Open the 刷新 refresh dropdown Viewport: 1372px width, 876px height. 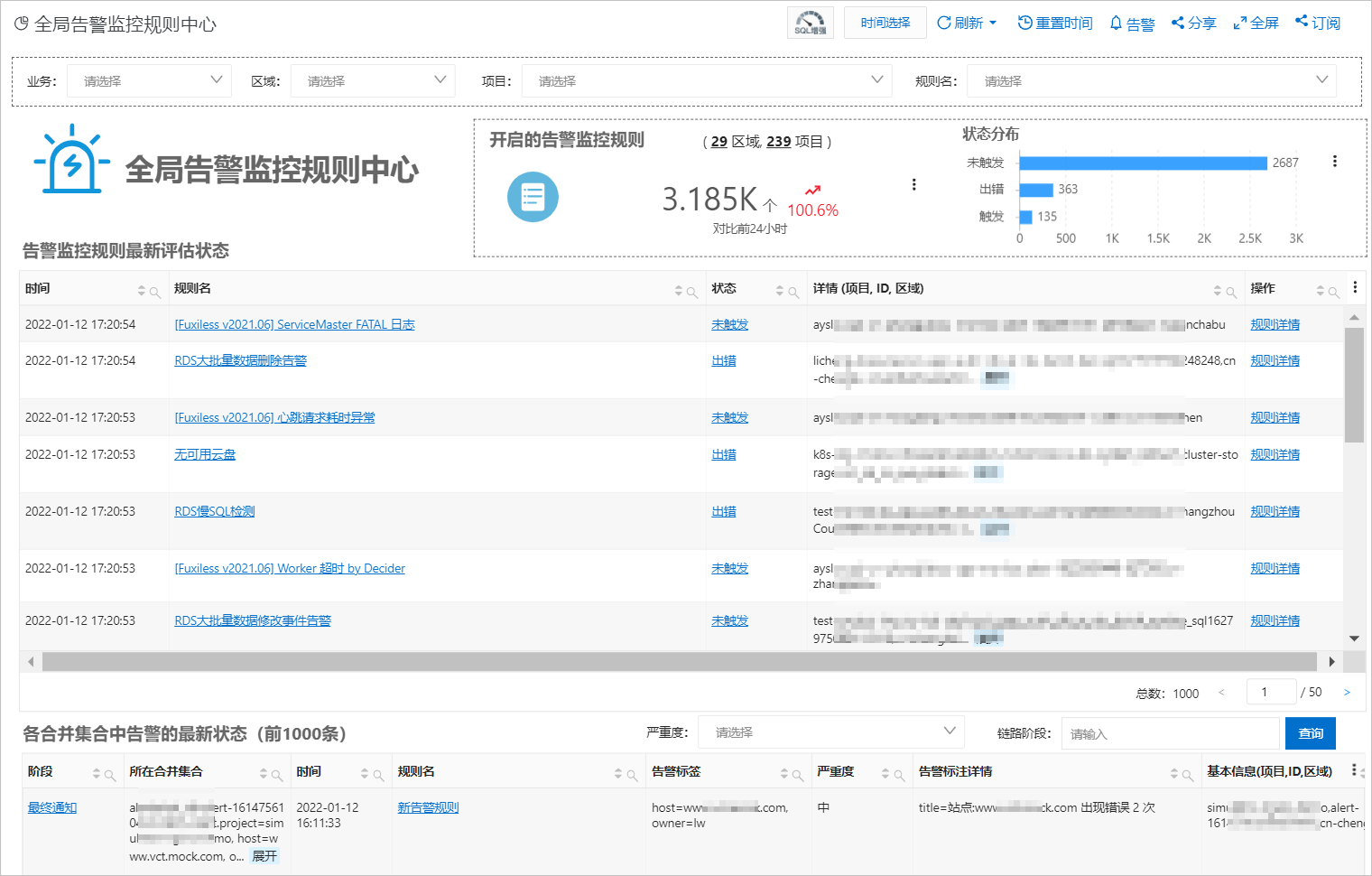[x=967, y=23]
